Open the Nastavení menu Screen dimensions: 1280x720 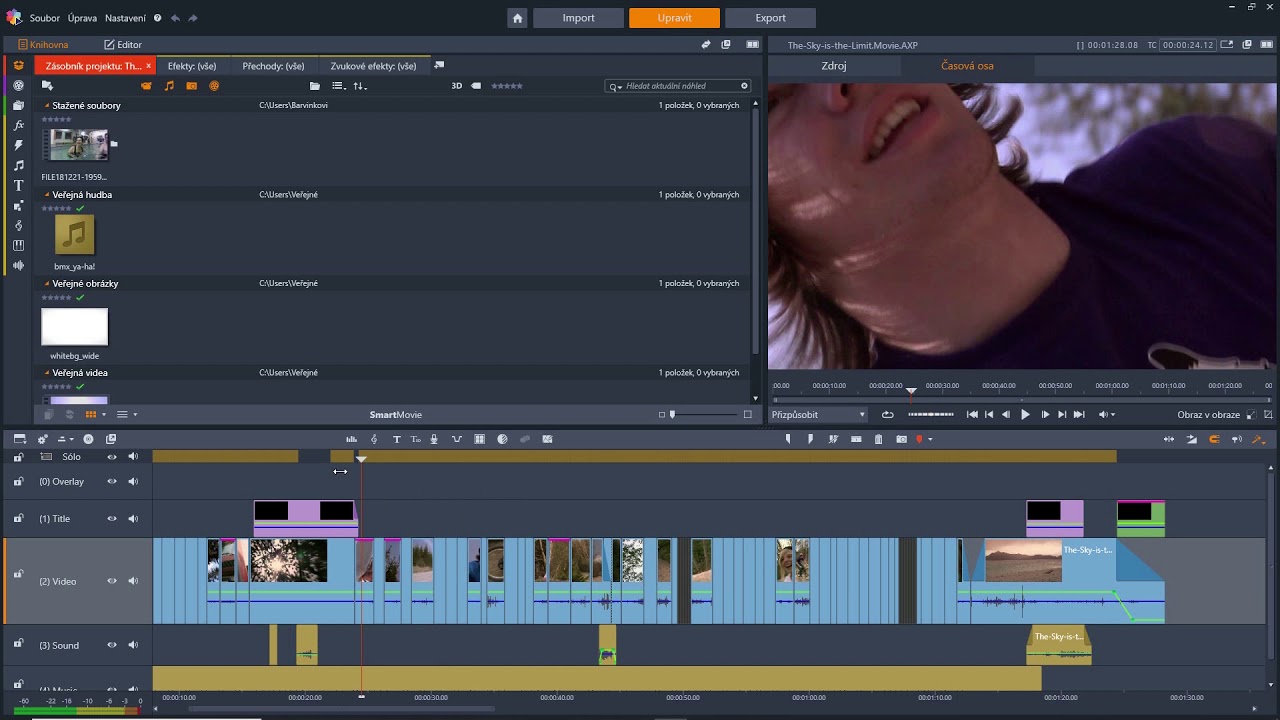click(x=125, y=18)
